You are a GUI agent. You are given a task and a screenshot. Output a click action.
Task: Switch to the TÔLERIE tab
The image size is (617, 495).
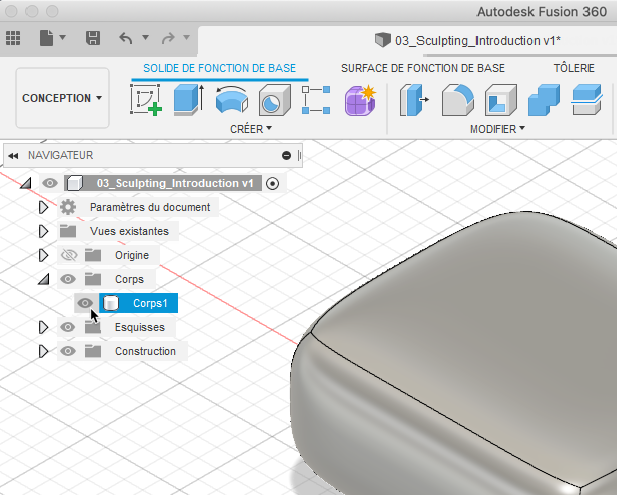[574, 68]
